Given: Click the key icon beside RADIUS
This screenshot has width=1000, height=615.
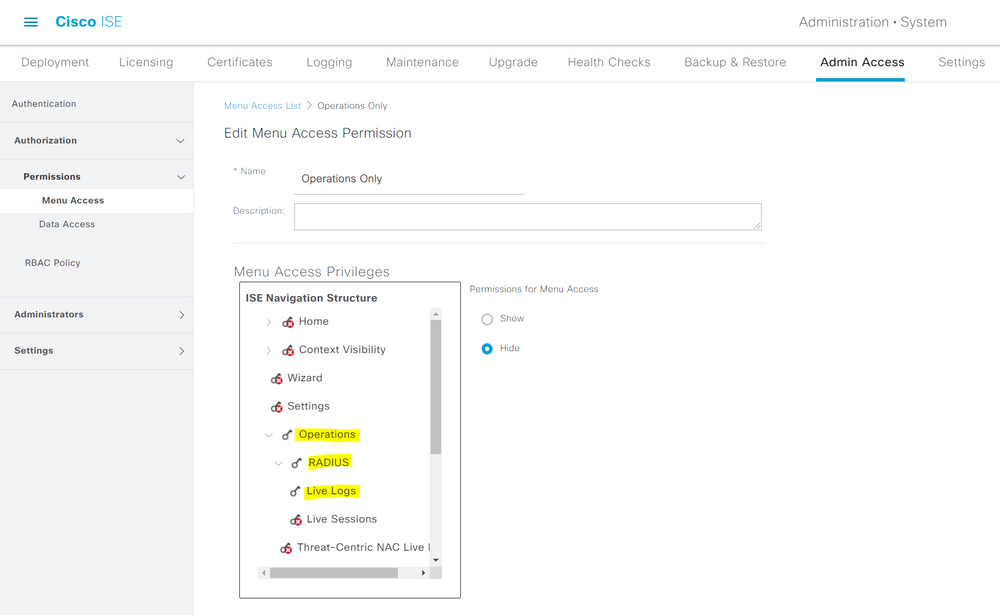Looking at the screenshot, I should click(x=296, y=462).
